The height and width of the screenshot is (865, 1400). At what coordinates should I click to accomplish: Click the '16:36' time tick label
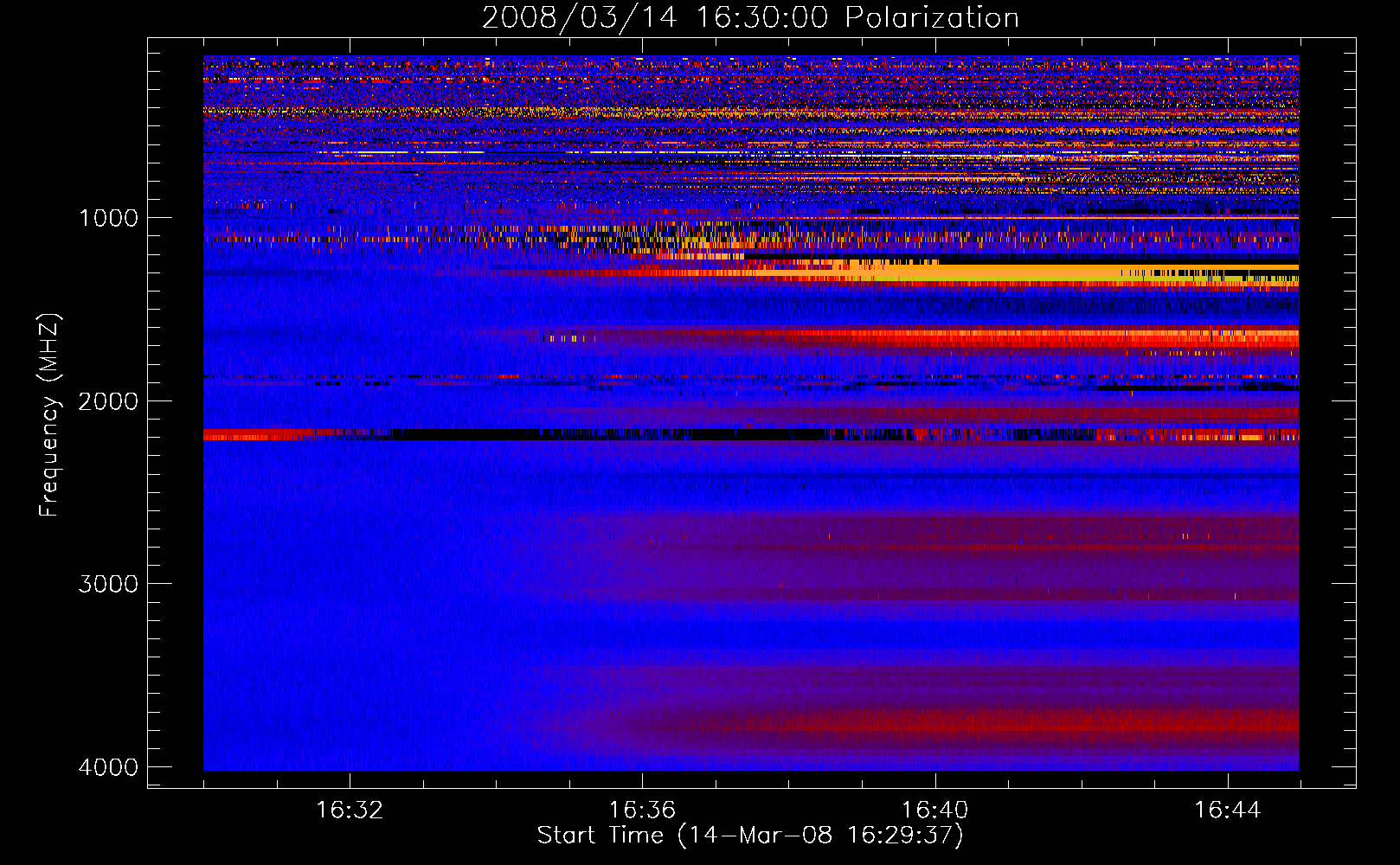[x=642, y=811]
